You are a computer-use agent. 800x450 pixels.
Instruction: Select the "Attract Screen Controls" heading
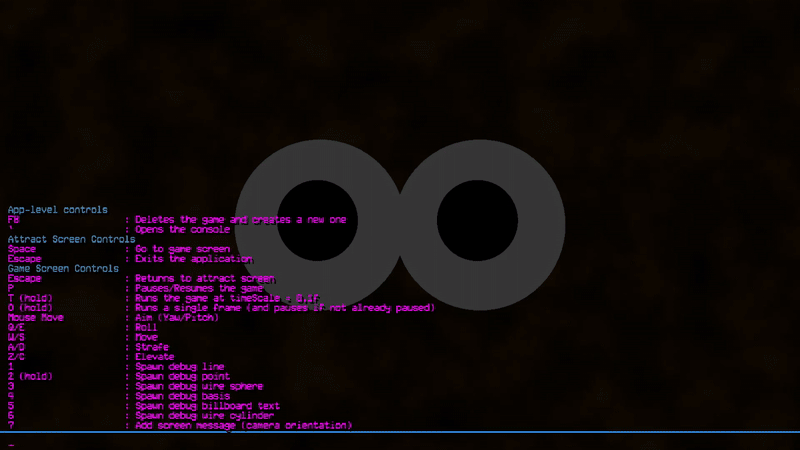(x=71, y=239)
